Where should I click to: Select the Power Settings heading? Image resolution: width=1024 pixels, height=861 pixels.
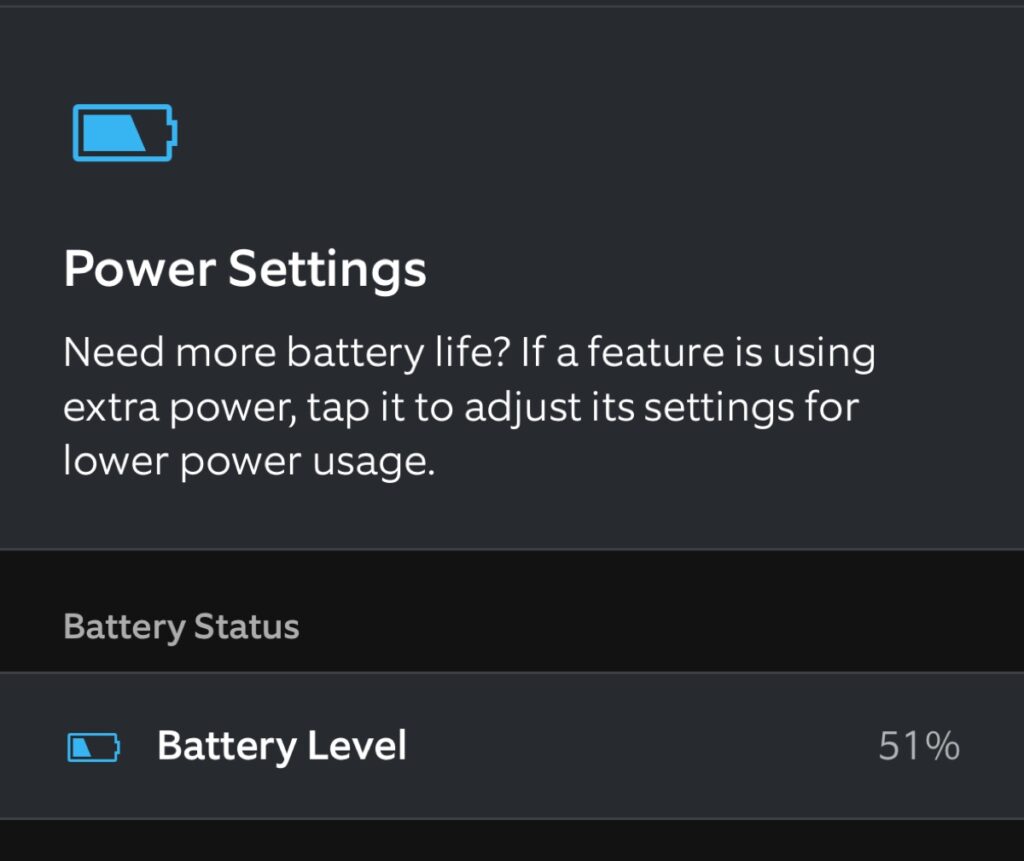pos(245,269)
